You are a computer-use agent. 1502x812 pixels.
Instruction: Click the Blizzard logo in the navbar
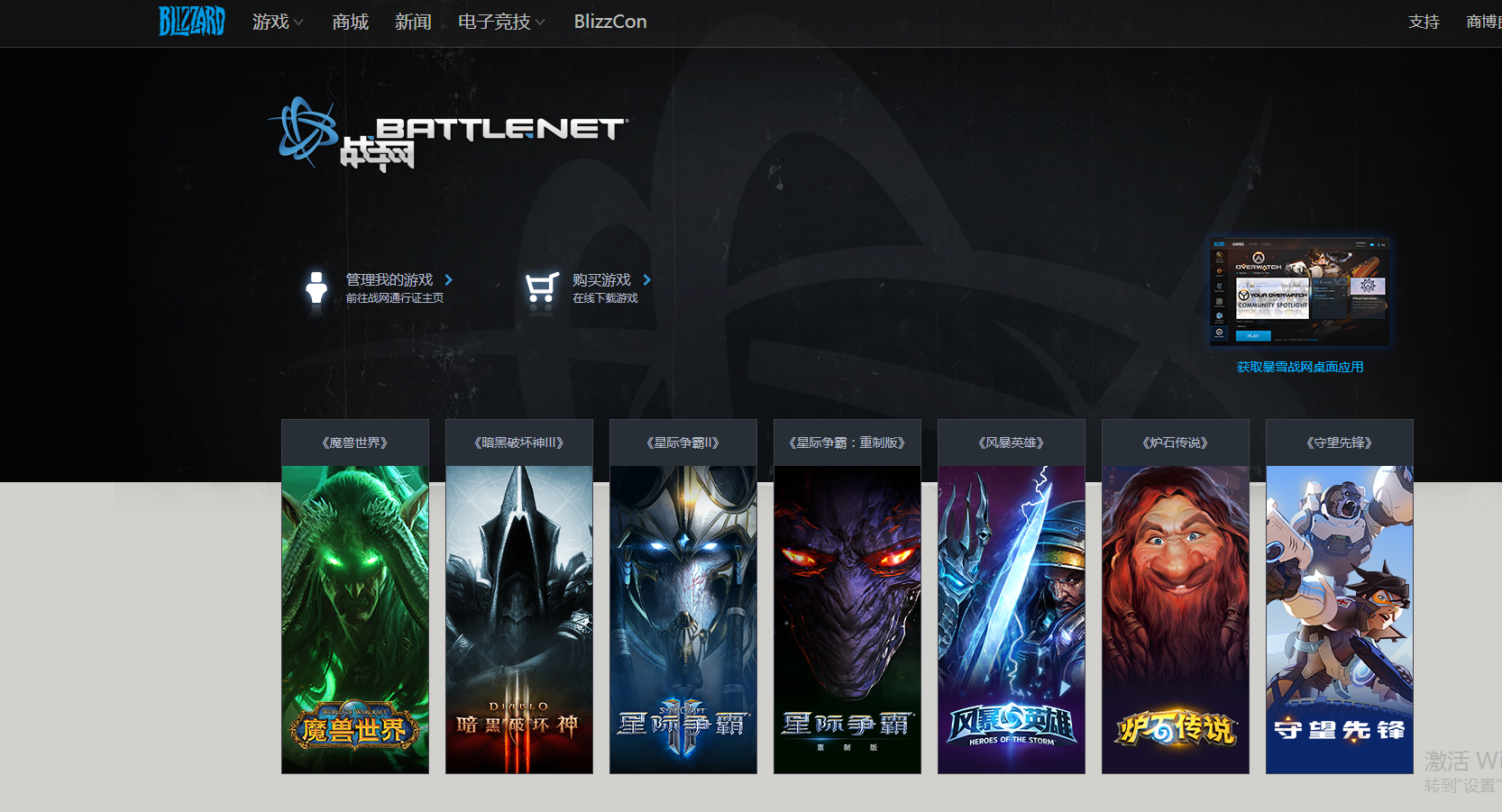[192, 21]
